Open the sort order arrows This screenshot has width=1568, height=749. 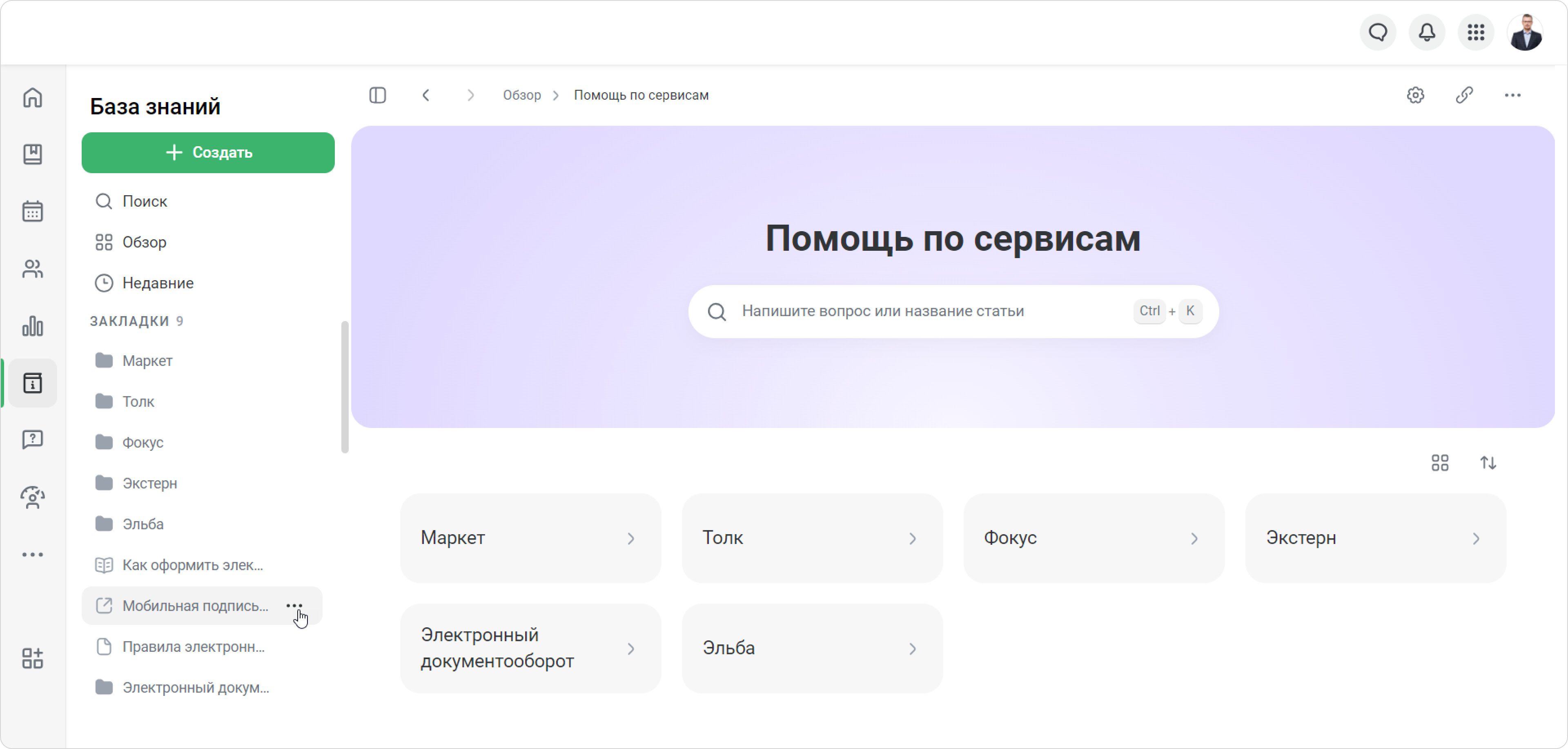pos(1488,463)
